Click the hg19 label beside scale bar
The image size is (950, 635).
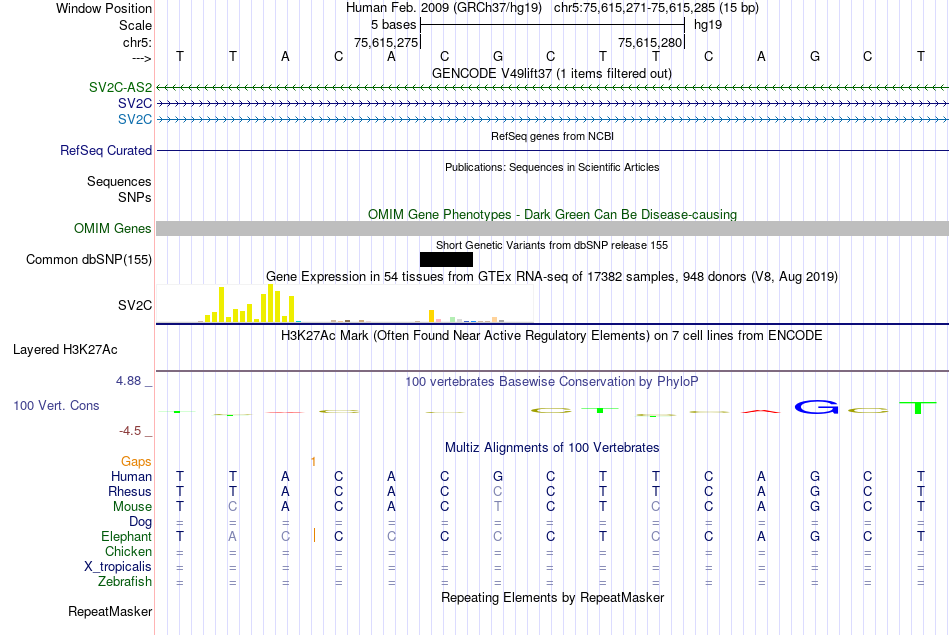[708, 25]
